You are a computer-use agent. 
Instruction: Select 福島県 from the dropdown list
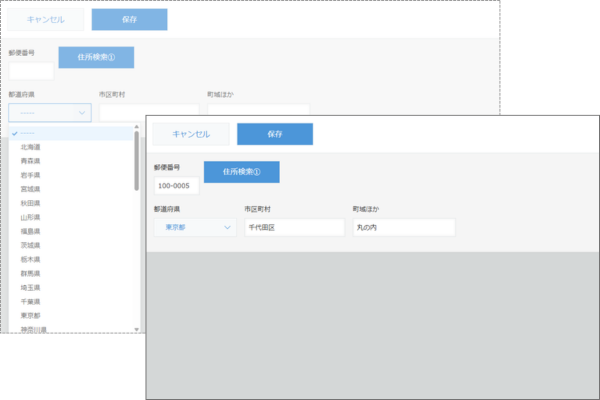coord(32,230)
